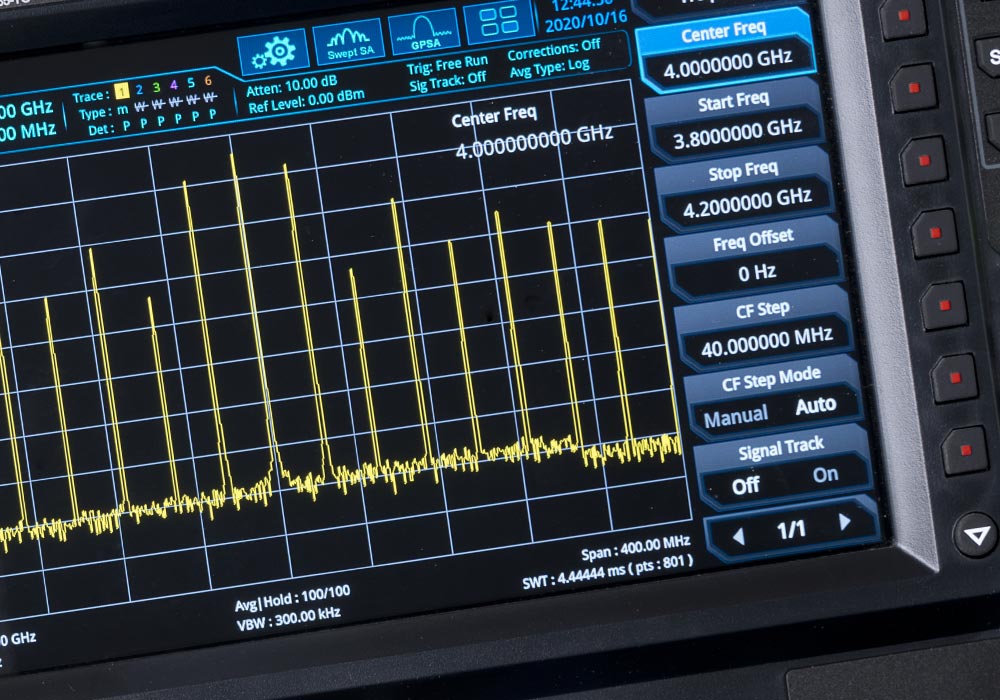The height and width of the screenshot is (700, 1000).
Task: Click the Sig Track: Off status
Action: pos(447,81)
